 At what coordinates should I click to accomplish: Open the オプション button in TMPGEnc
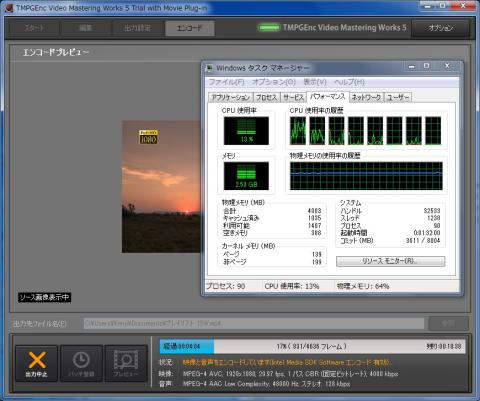441,28
